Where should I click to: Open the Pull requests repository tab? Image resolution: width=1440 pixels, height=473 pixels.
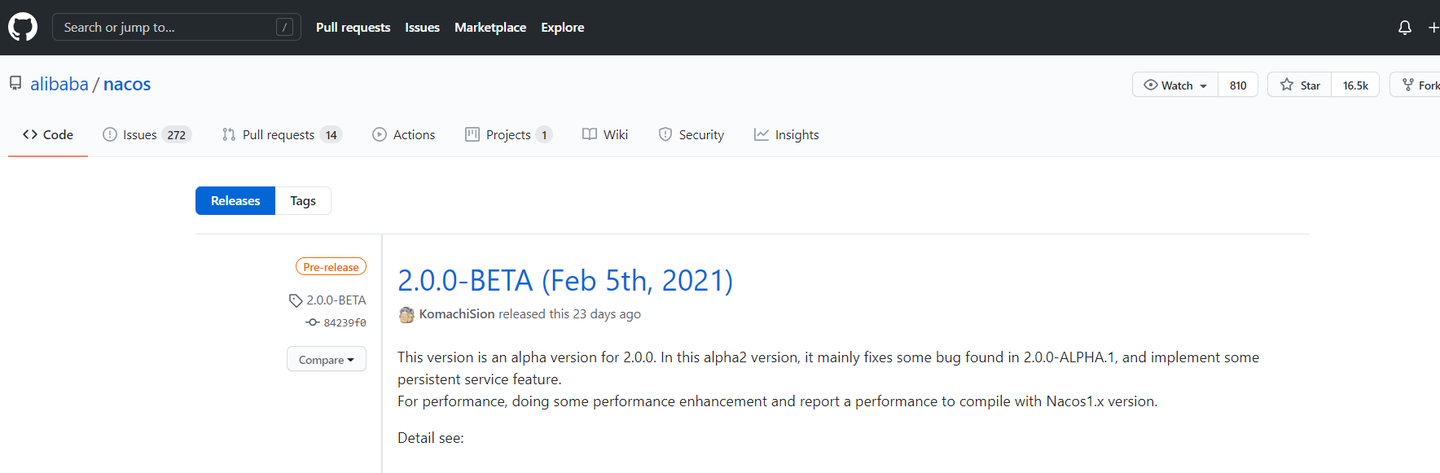[x=281, y=135]
